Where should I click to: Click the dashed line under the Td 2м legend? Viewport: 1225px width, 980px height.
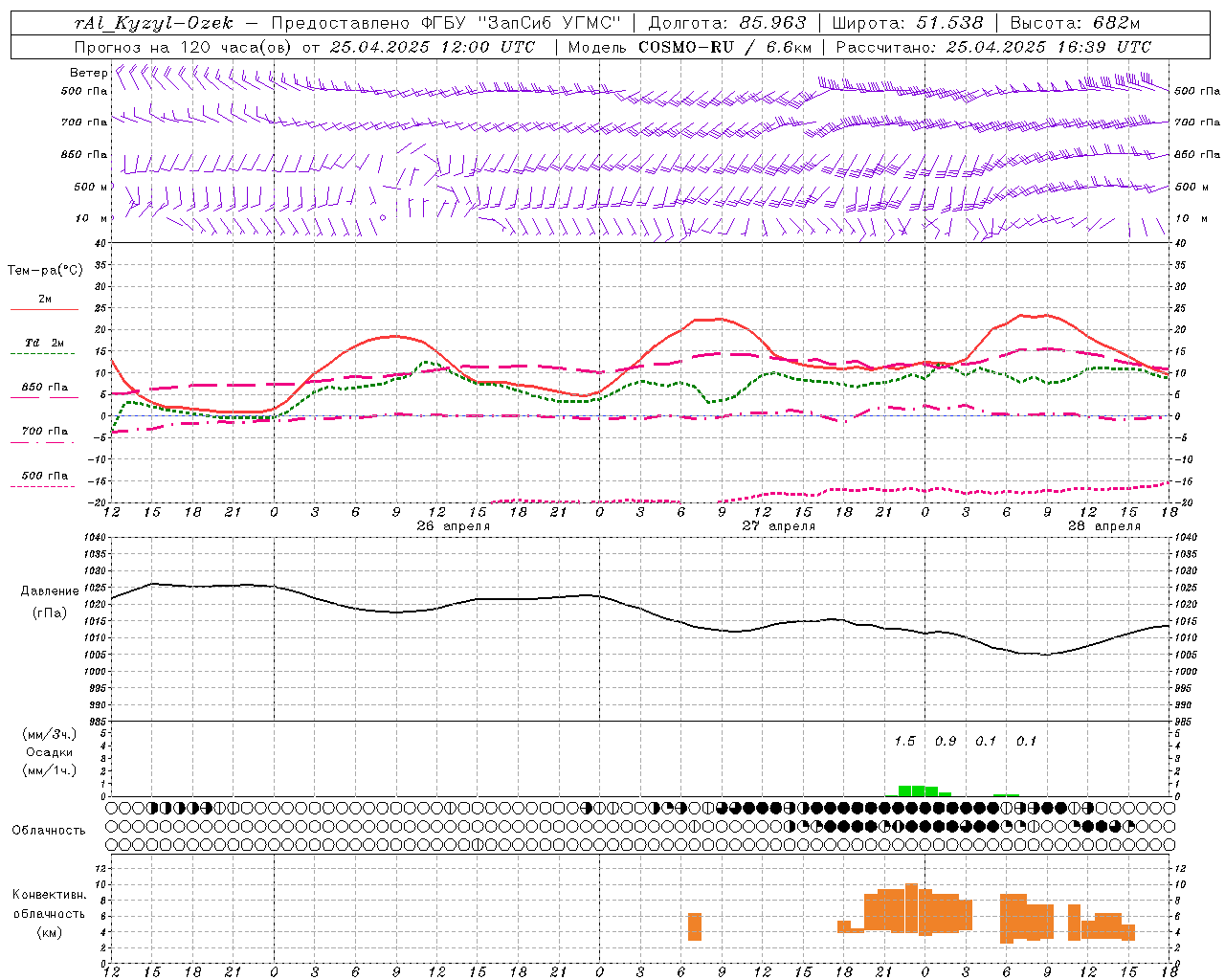(44, 354)
